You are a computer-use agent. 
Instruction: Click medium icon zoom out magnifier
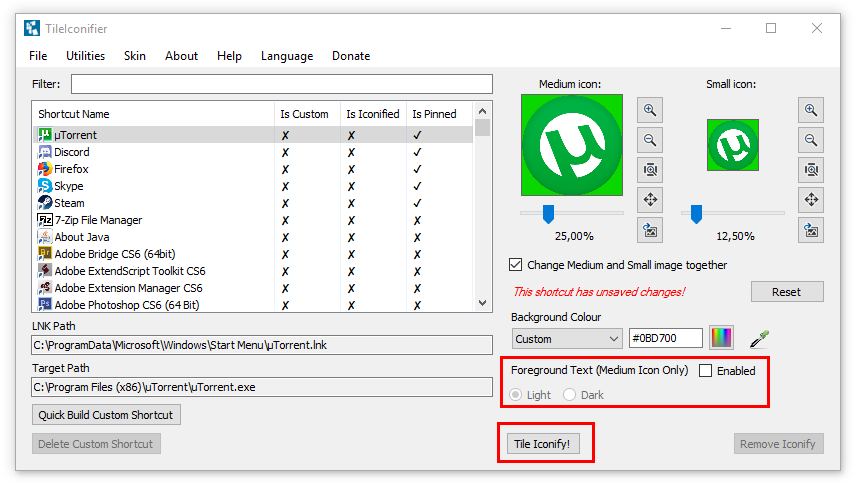pyautogui.click(x=650, y=140)
